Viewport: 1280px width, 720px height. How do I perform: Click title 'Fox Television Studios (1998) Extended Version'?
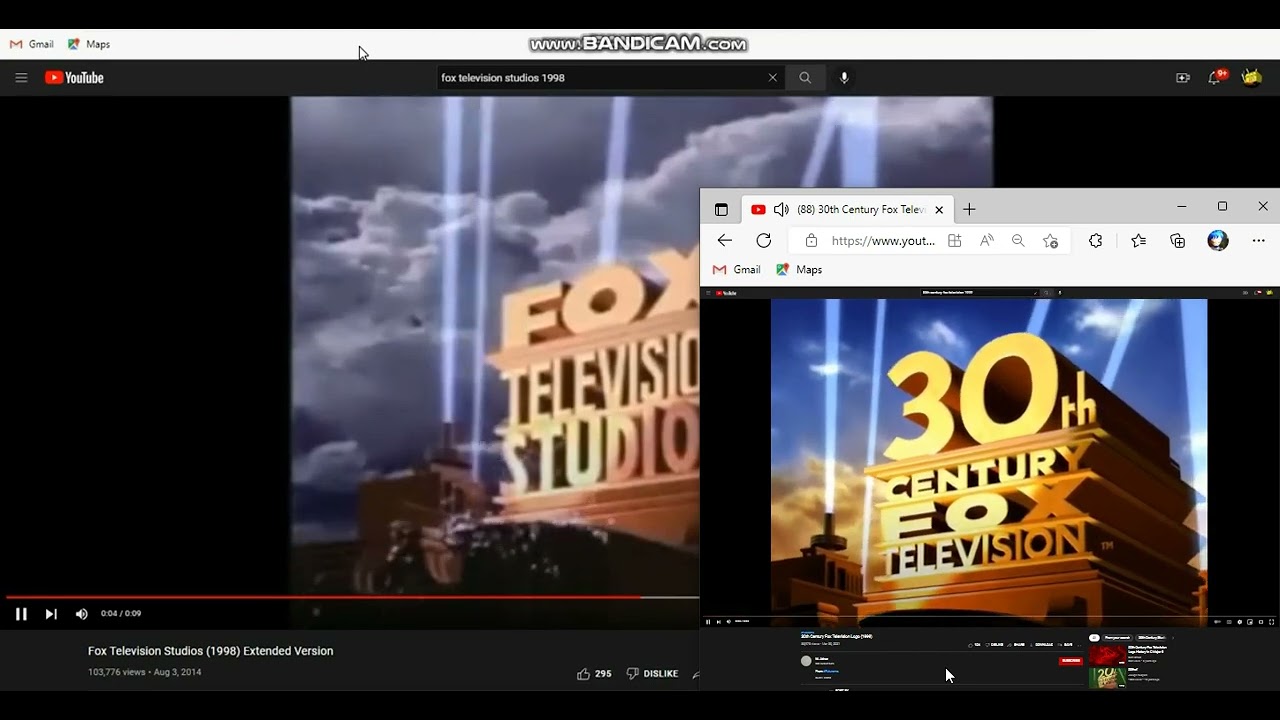(210, 651)
